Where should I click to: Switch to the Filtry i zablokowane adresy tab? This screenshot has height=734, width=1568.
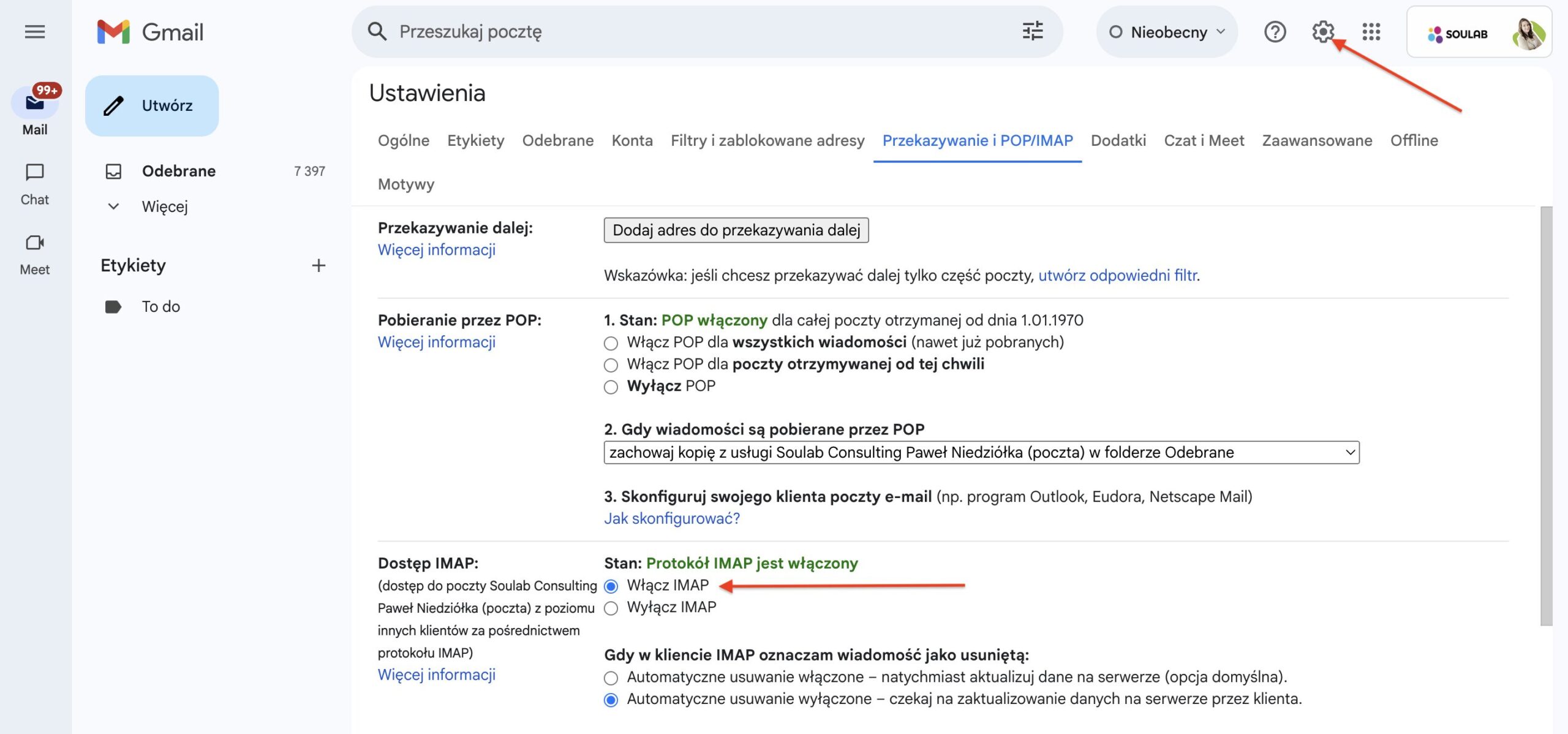767,141
